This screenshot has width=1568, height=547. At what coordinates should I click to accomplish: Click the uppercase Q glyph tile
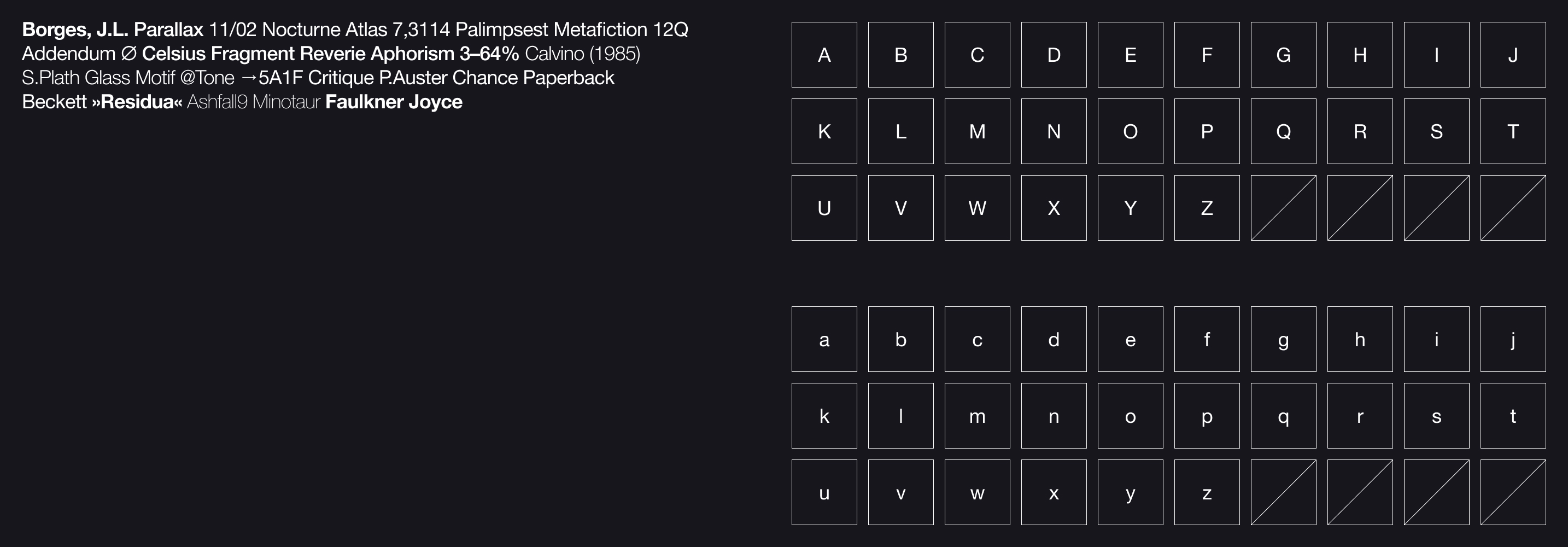1283,132
